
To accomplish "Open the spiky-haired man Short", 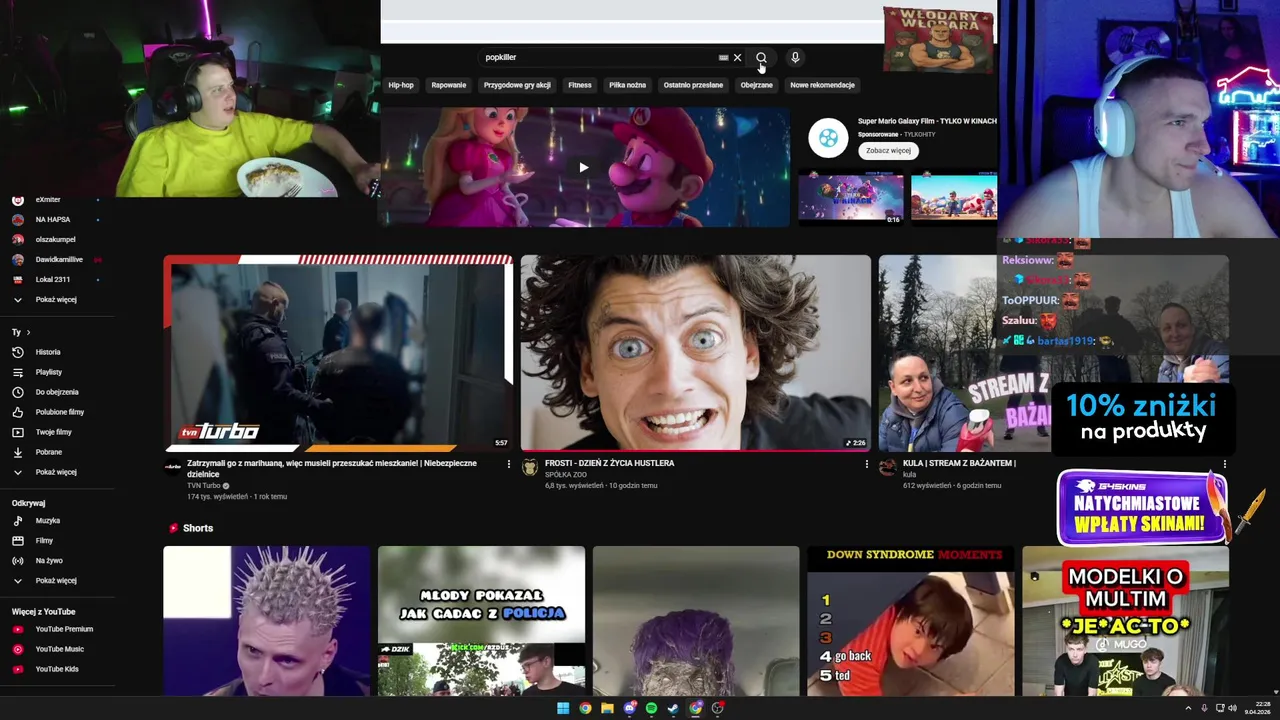I will click(x=267, y=620).
